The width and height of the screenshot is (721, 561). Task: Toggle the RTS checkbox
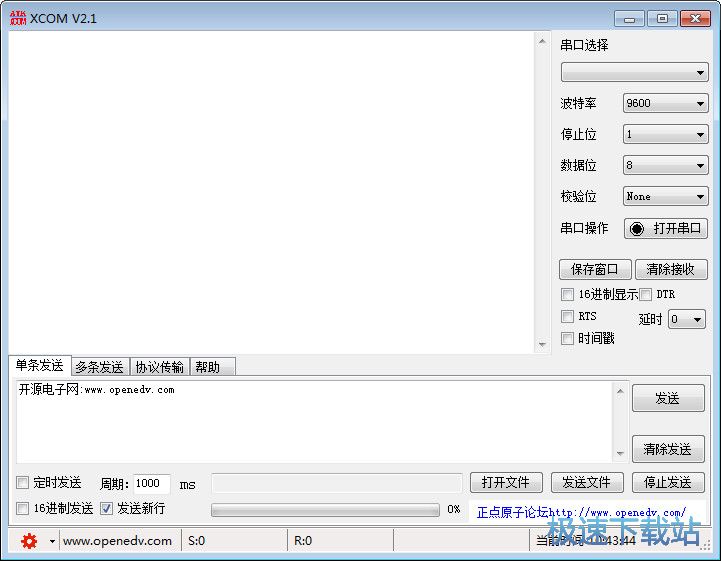(568, 316)
